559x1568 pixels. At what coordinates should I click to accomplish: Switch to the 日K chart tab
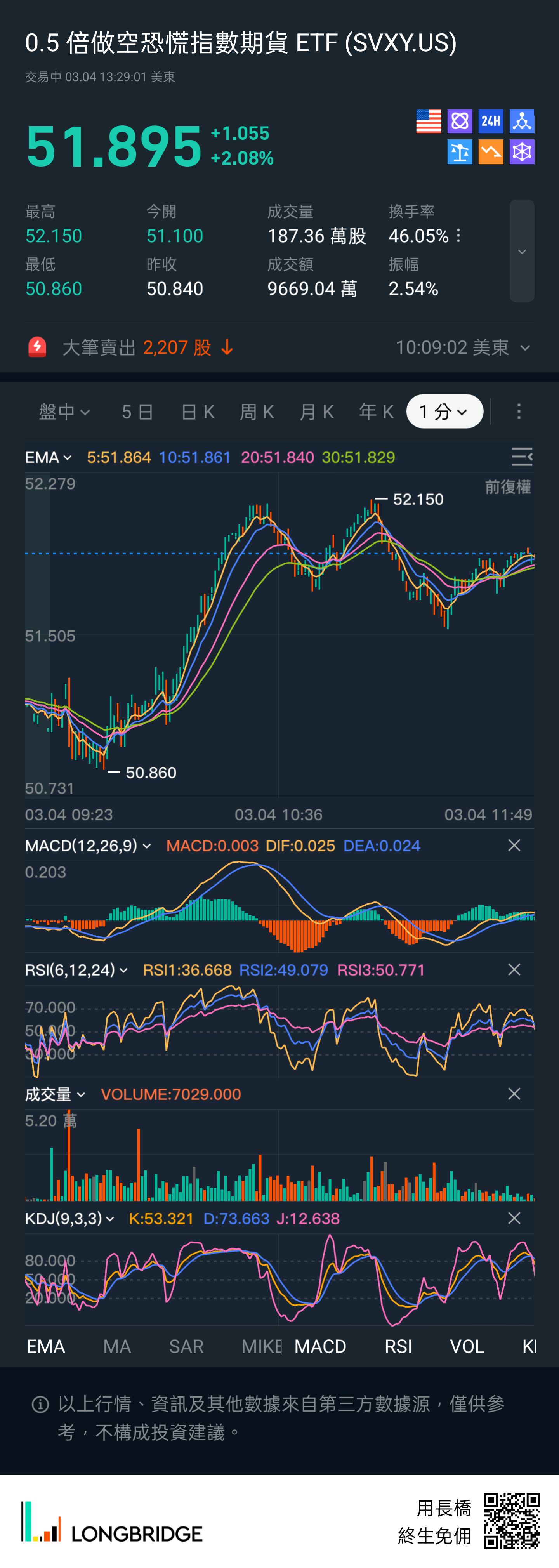pyautogui.click(x=198, y=412)
